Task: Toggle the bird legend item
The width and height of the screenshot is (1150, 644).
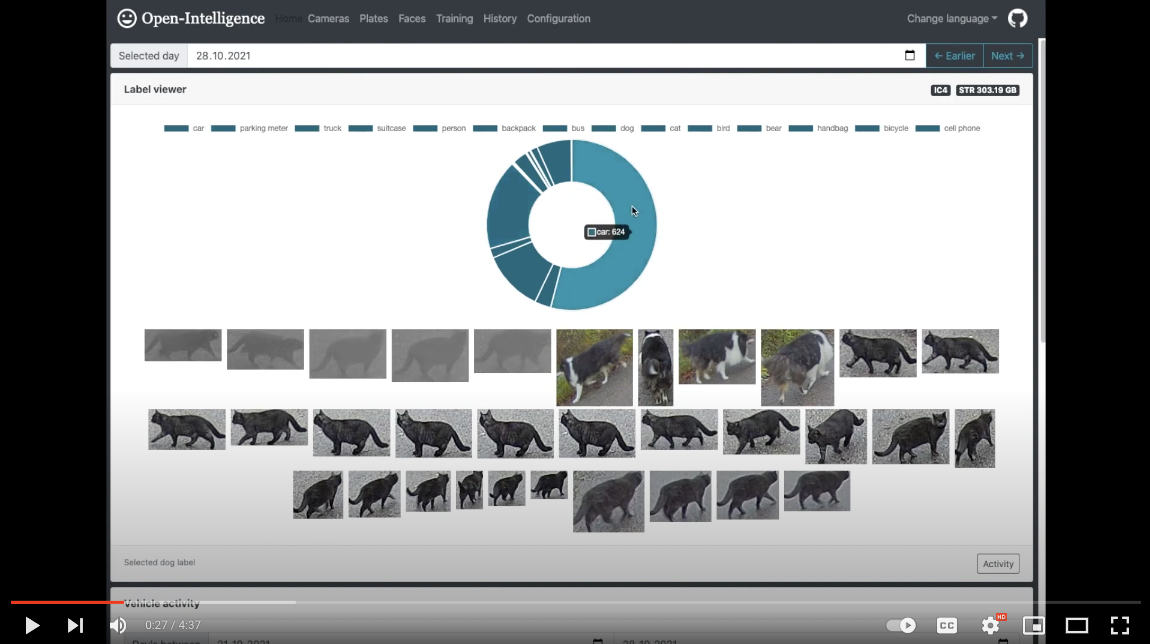Action: [708, 128]
